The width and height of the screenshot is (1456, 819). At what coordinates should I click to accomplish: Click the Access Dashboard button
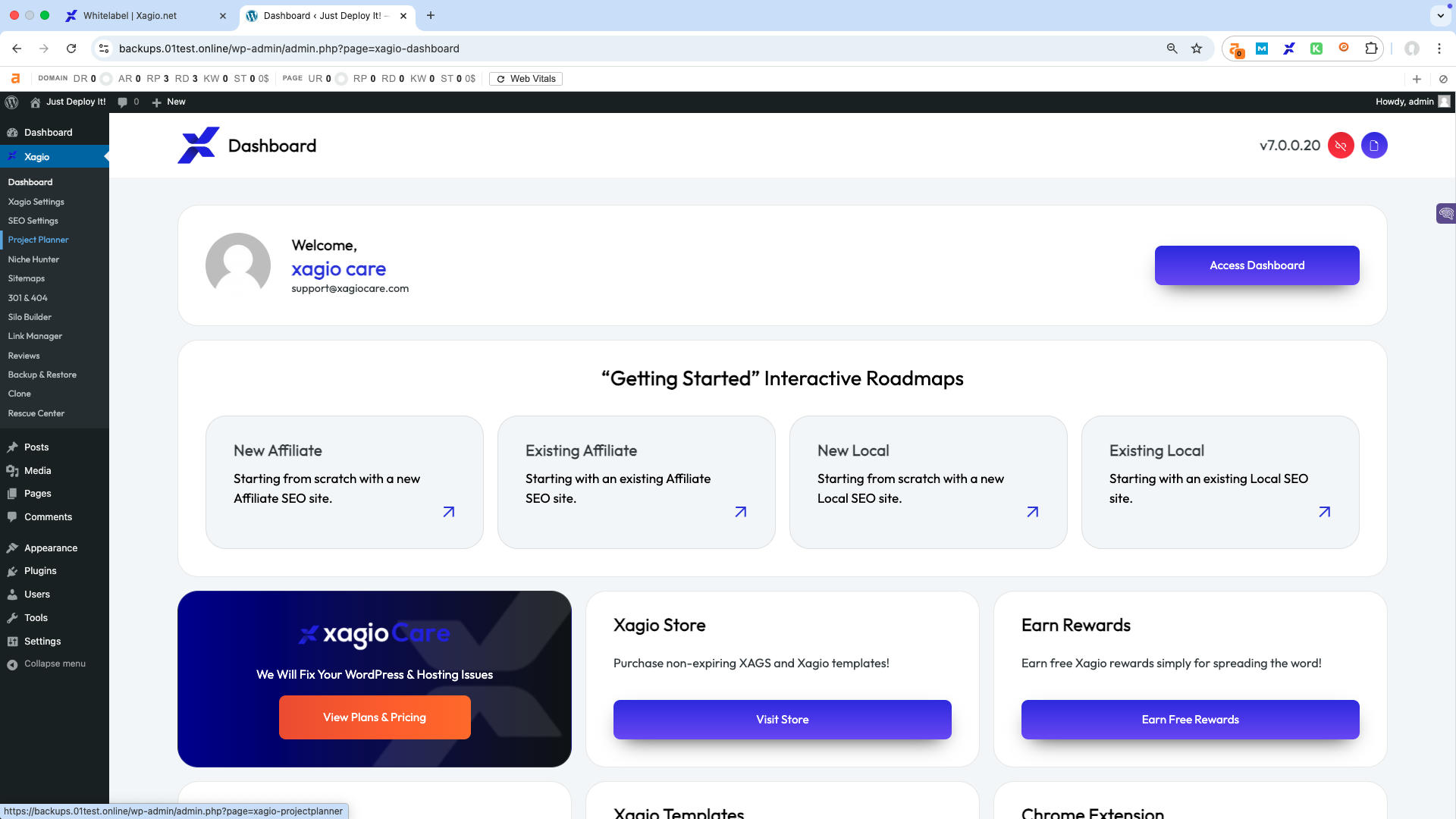(x=1257, y=265)
